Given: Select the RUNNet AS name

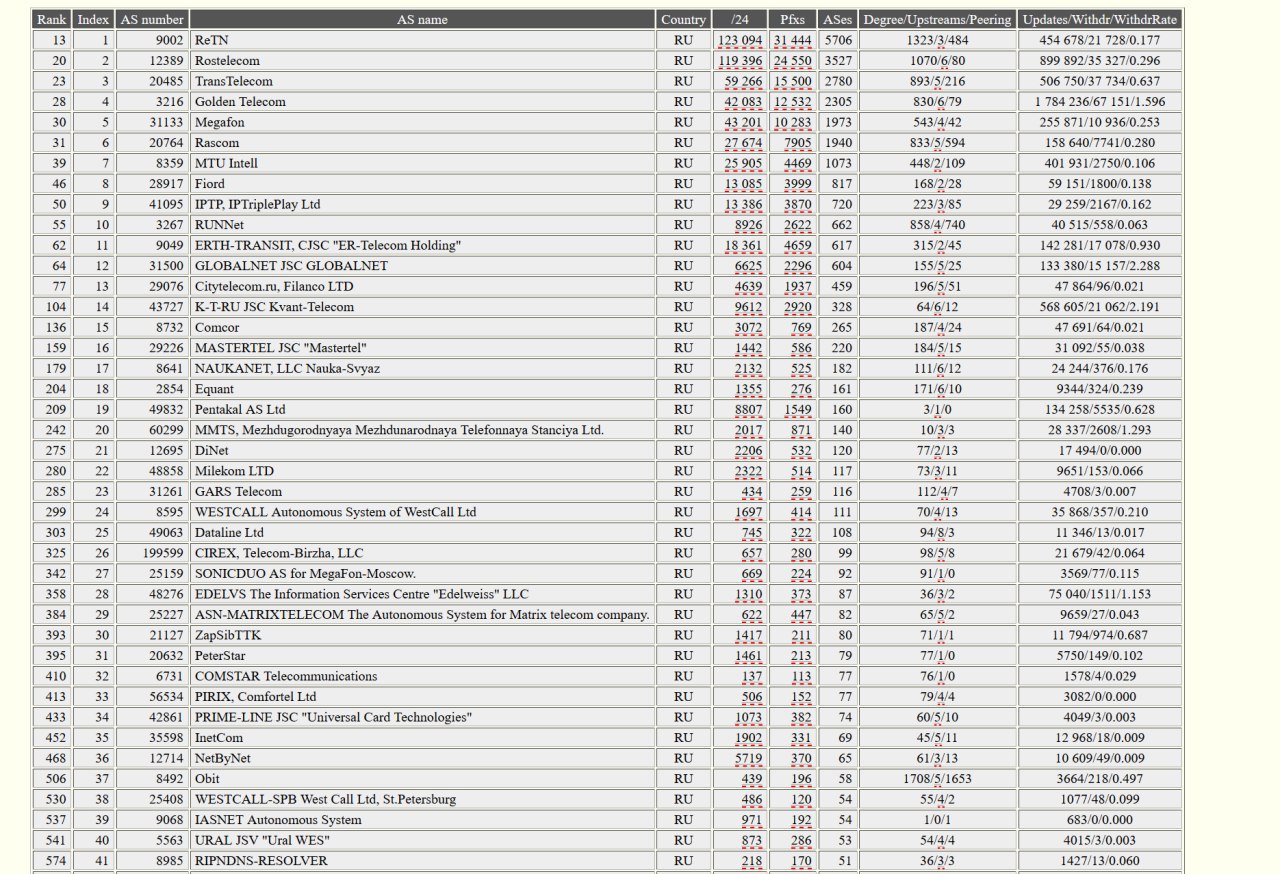Looking at the screenshot, I should pos(422,224).
